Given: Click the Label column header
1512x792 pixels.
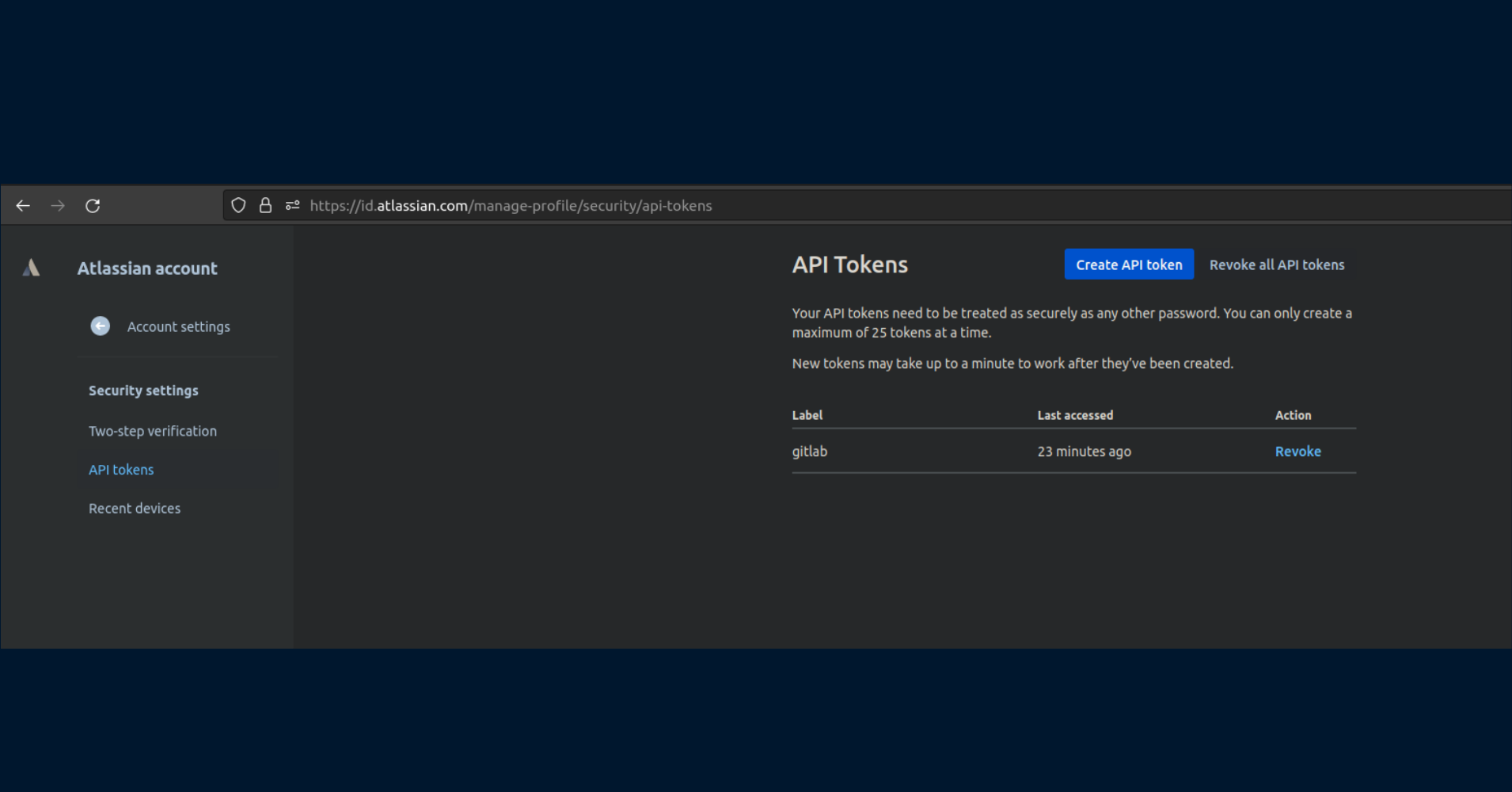Looking at the screenshot, I should click(x=807, y=415).
